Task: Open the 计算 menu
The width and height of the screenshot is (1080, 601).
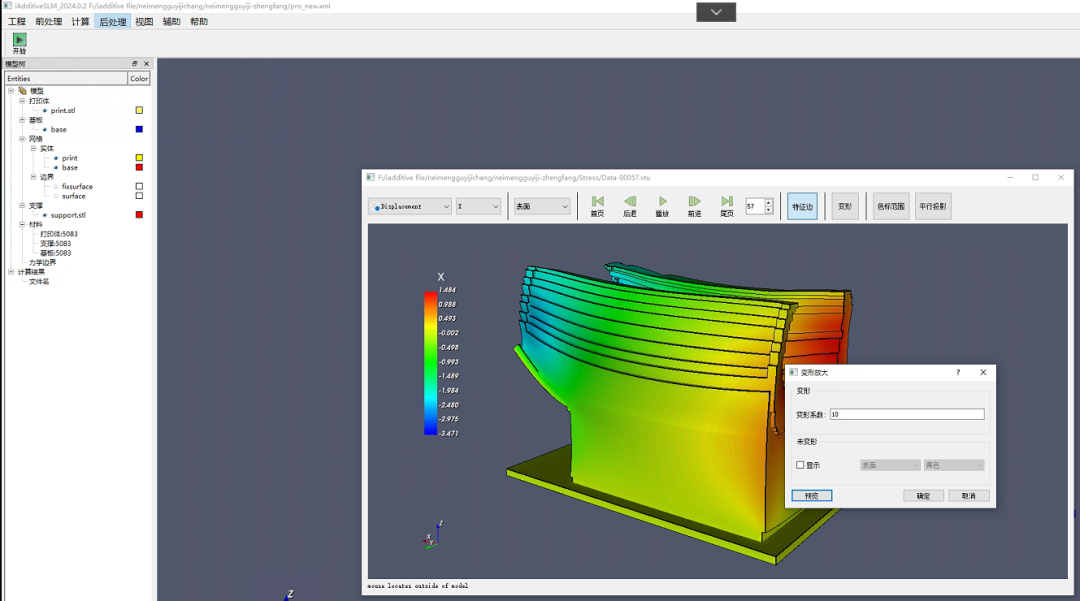Action: pos(80,21)
